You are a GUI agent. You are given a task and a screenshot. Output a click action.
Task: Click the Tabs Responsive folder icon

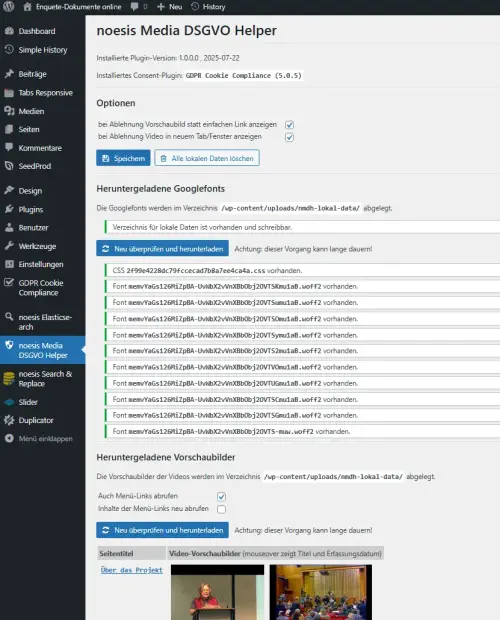[x=9, y=93]
